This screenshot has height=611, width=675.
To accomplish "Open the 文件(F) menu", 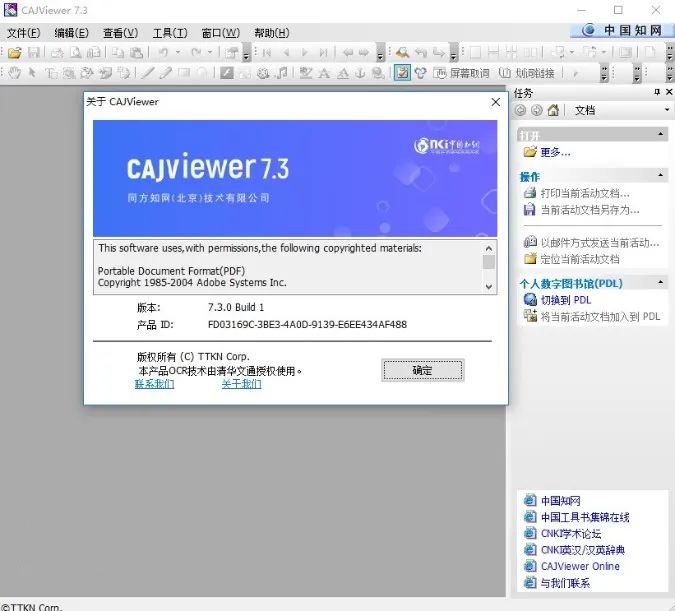I will [x=23, y=33].
